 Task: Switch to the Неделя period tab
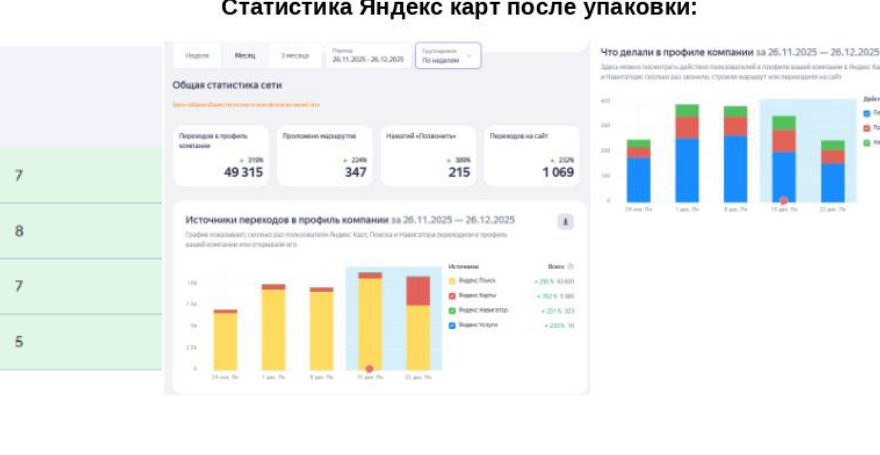click(197, 56)
